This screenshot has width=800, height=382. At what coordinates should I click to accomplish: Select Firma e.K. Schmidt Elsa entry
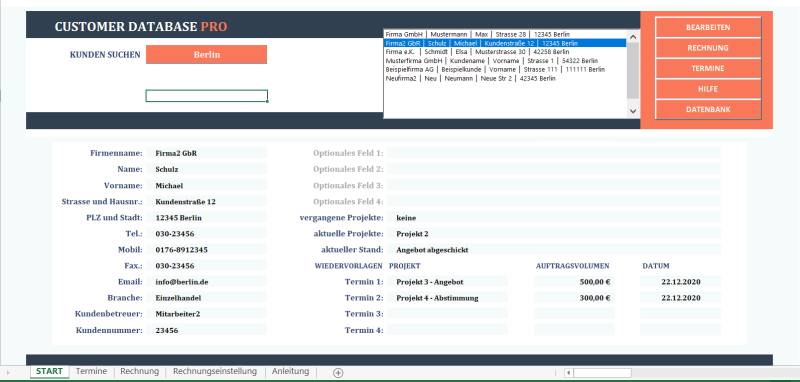505,52
